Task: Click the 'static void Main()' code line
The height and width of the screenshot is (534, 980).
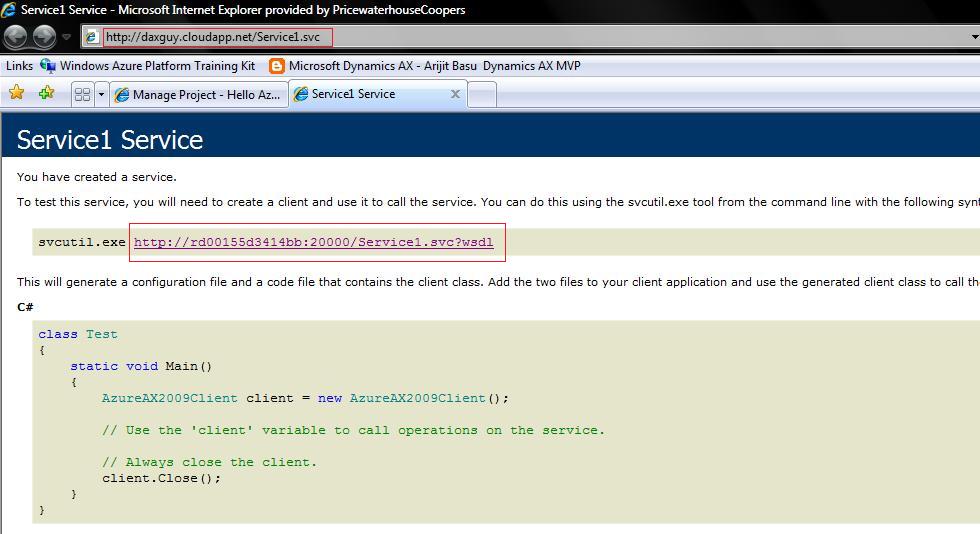Action: pyautogui.click(x=141, y=366)
